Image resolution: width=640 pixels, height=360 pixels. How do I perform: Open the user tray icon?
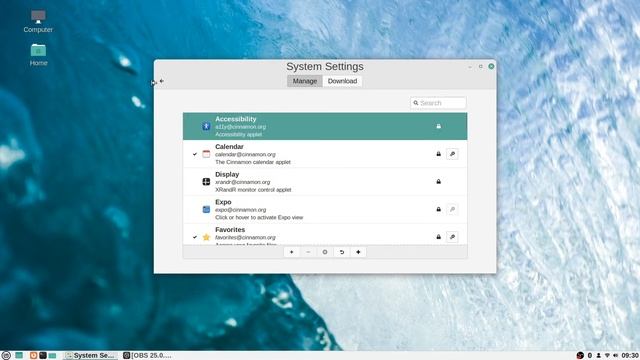point(598,356)
